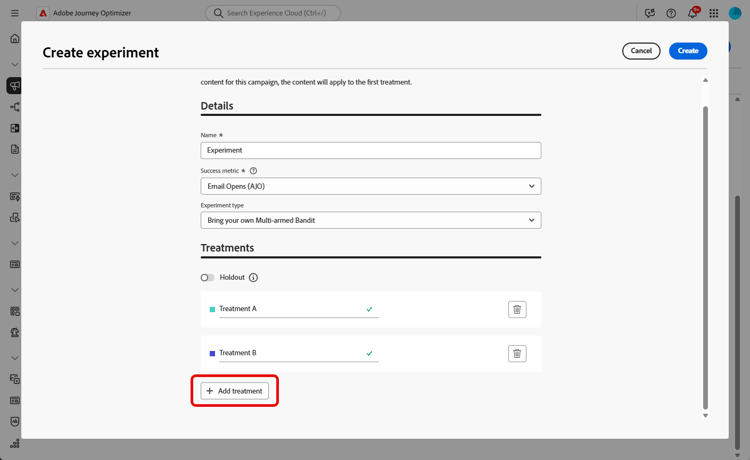Click the experiment Name input field

[x=370, y=150]
